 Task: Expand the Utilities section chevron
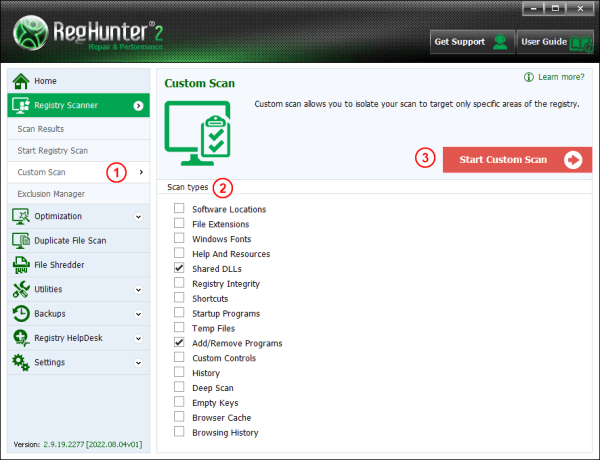pyautogui.click(x=138, y=289)
